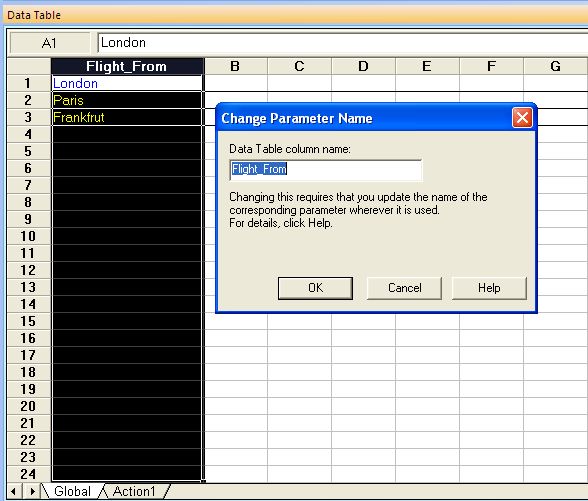Click the select-all corner of the grid

pyautogui.click(x=29, y=66)
